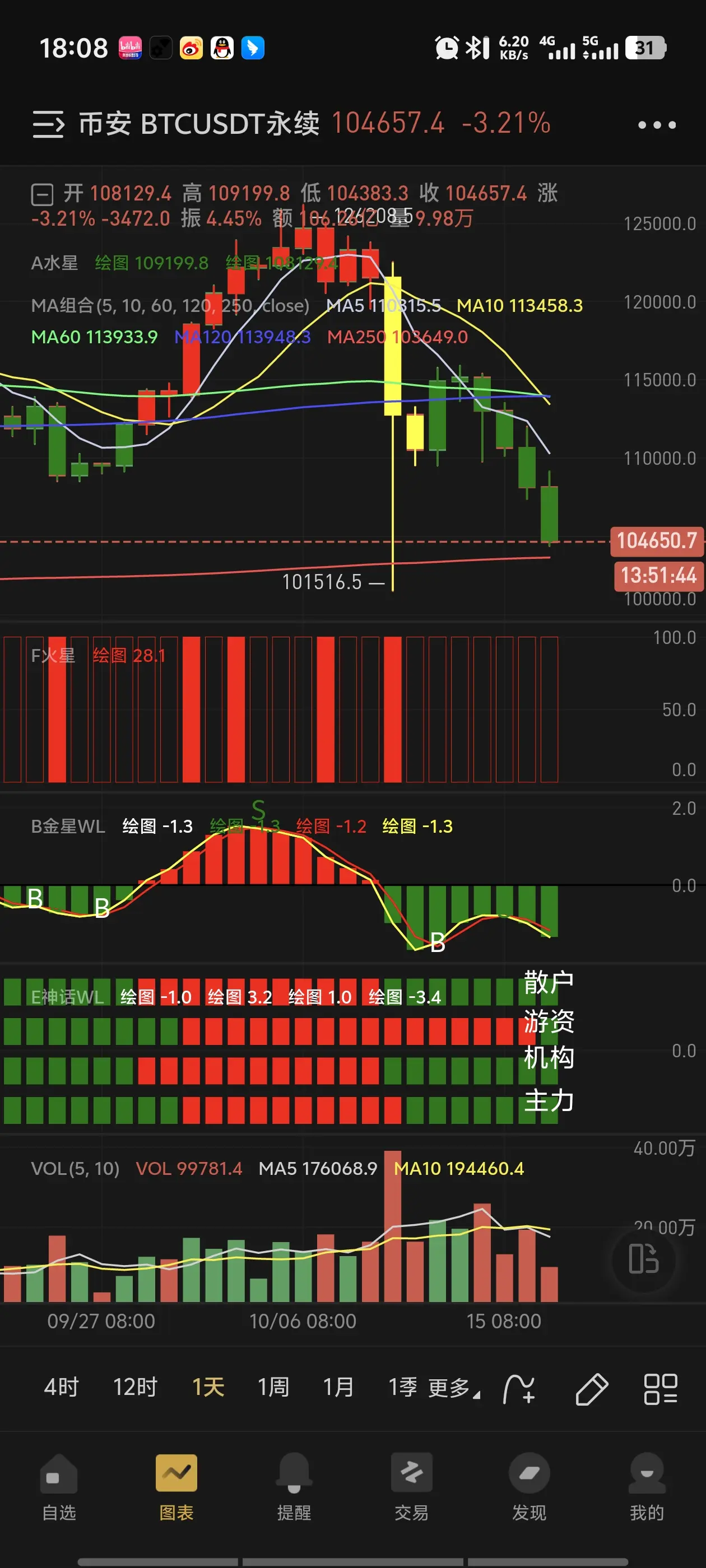Tap the 币安 BTCUSDT永续 symbol title

pos(199,124)
